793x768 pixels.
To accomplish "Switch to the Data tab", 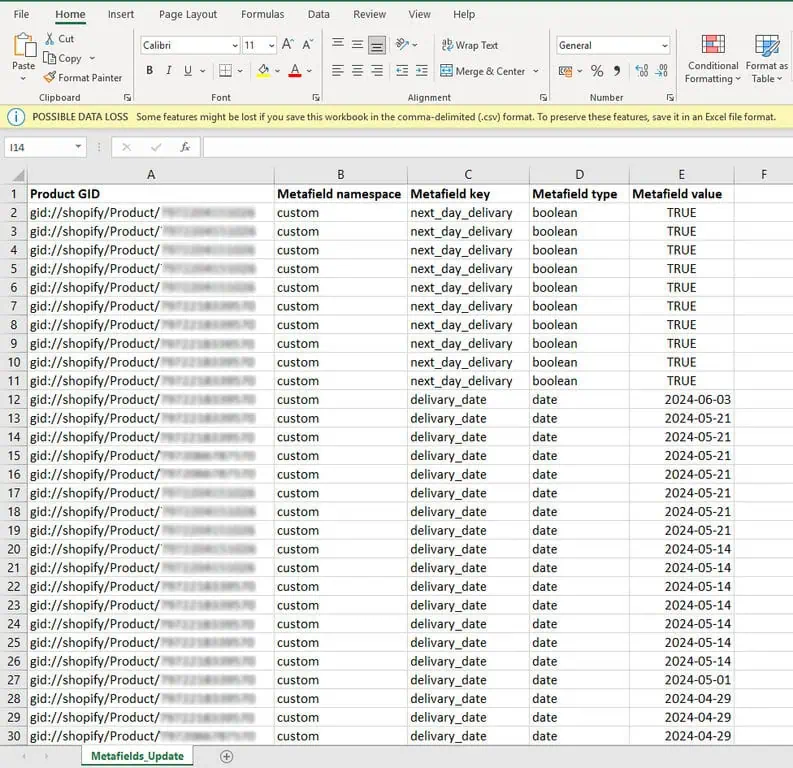I will click(x=319, y=14).
